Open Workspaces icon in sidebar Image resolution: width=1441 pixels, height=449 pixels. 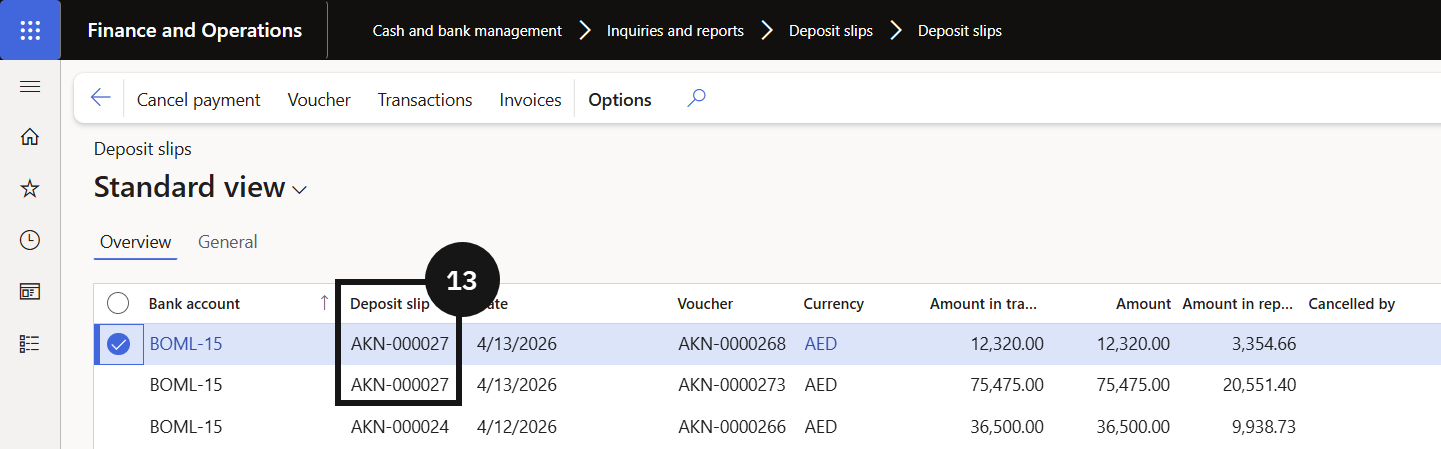(30, 292)
